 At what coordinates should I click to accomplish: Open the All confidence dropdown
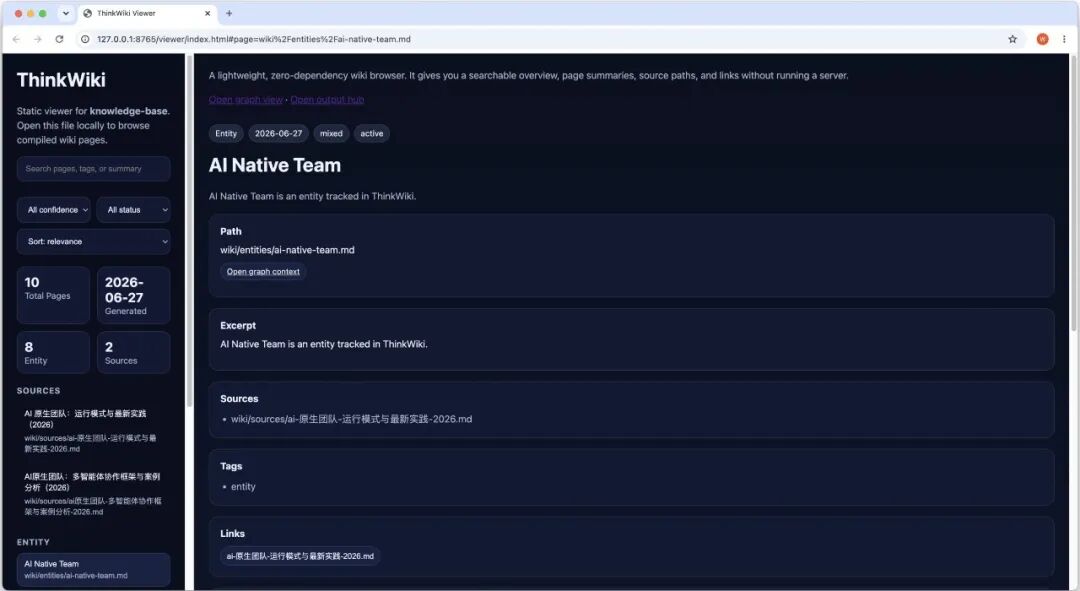tap(54, 210)
